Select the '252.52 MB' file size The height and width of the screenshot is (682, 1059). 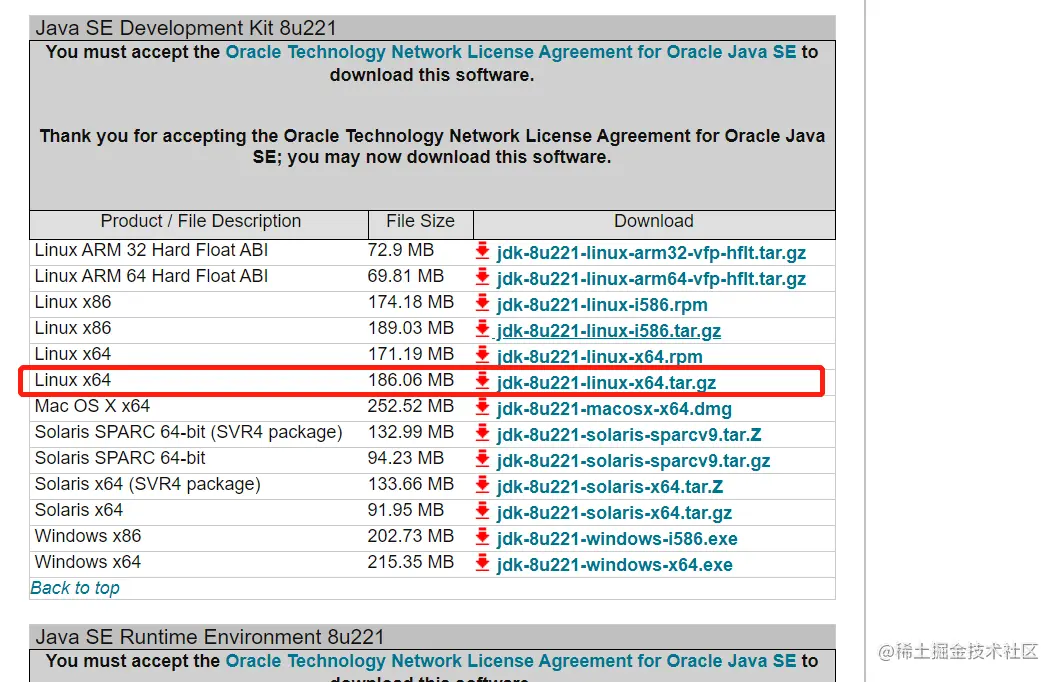pos(411,406)
